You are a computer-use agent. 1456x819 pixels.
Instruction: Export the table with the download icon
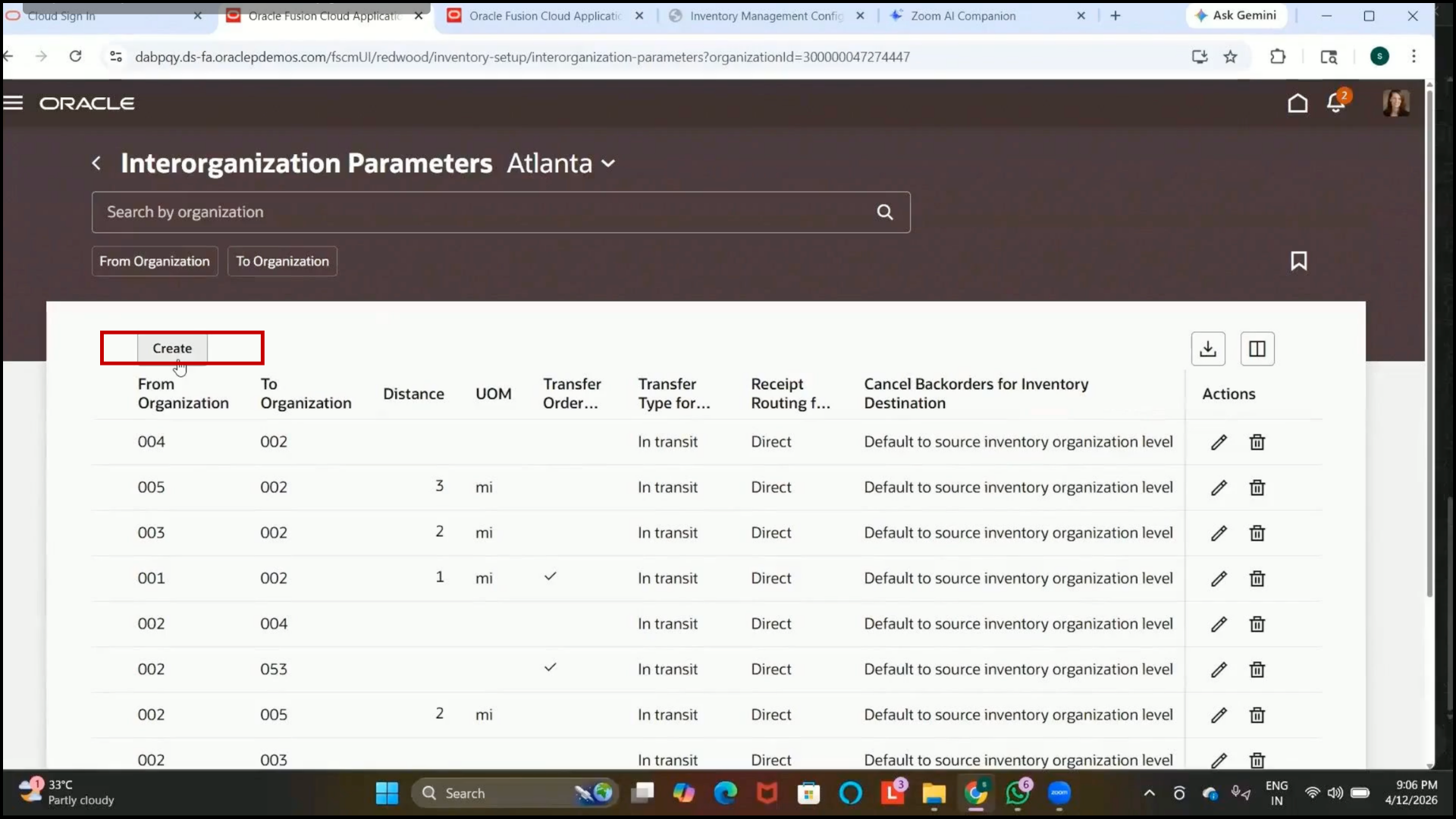pyautogui.click(x=1208, y=349)
